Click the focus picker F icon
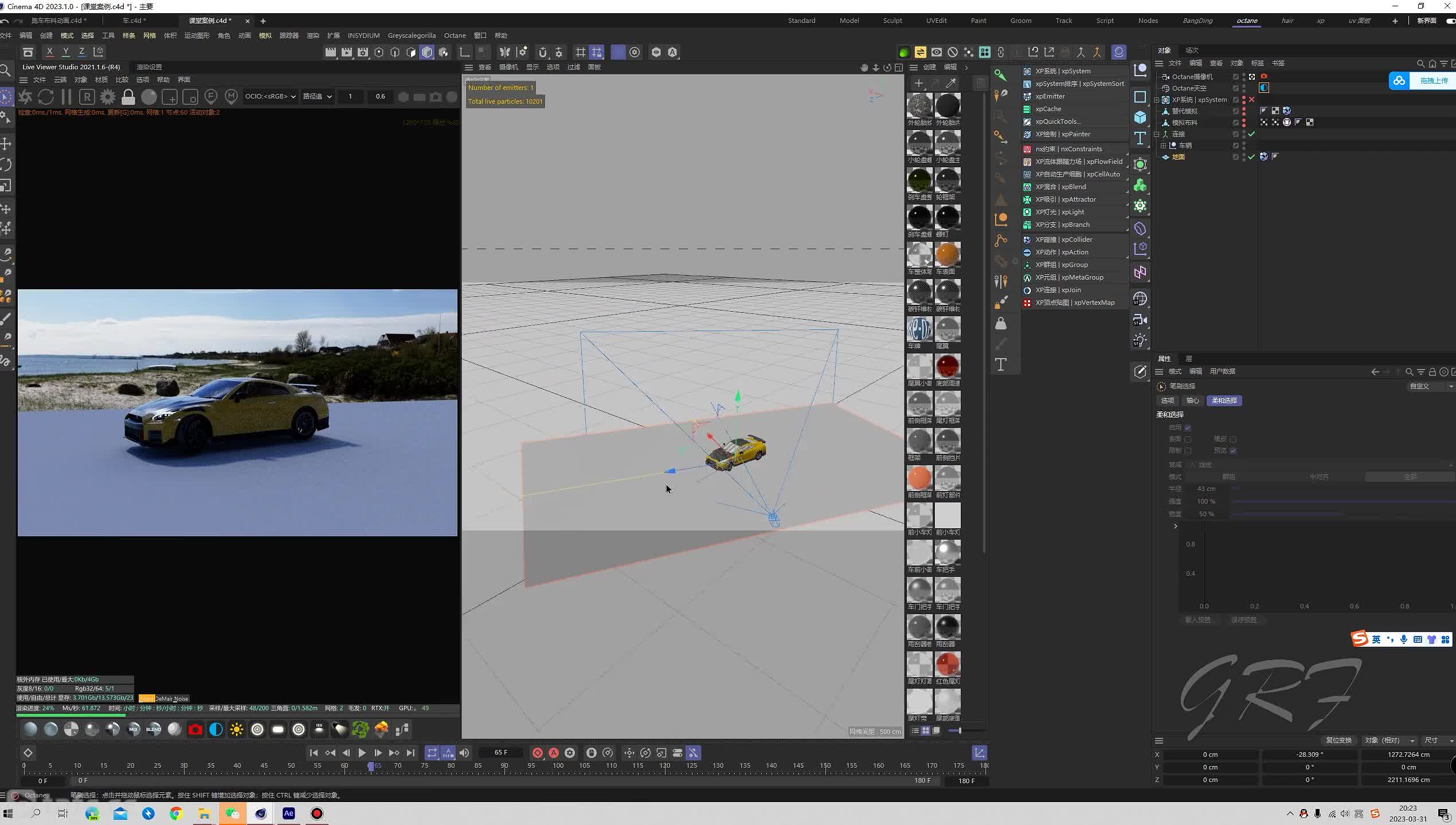The width and height of the screenshot is (1456, 825). [210, 97]
